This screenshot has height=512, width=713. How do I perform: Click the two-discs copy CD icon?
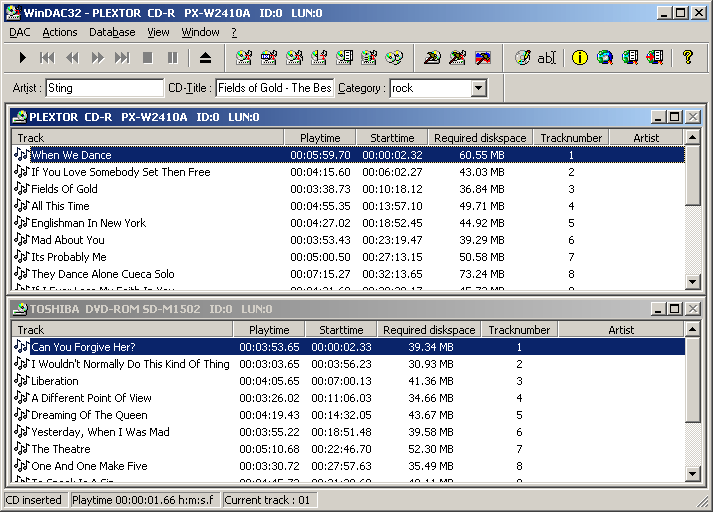(394, 58)
